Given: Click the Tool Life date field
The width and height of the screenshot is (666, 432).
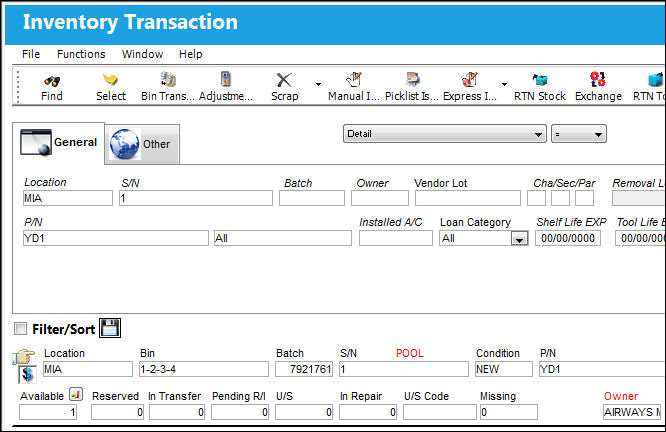Looking at the screenshot, I should point(641,238).
